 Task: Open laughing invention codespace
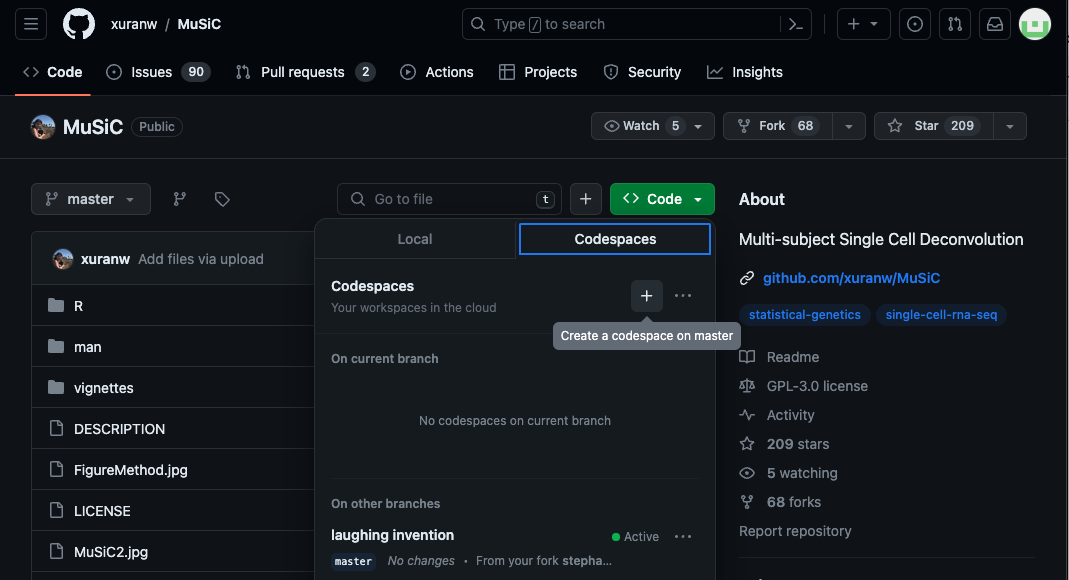[x=392, y=535]
